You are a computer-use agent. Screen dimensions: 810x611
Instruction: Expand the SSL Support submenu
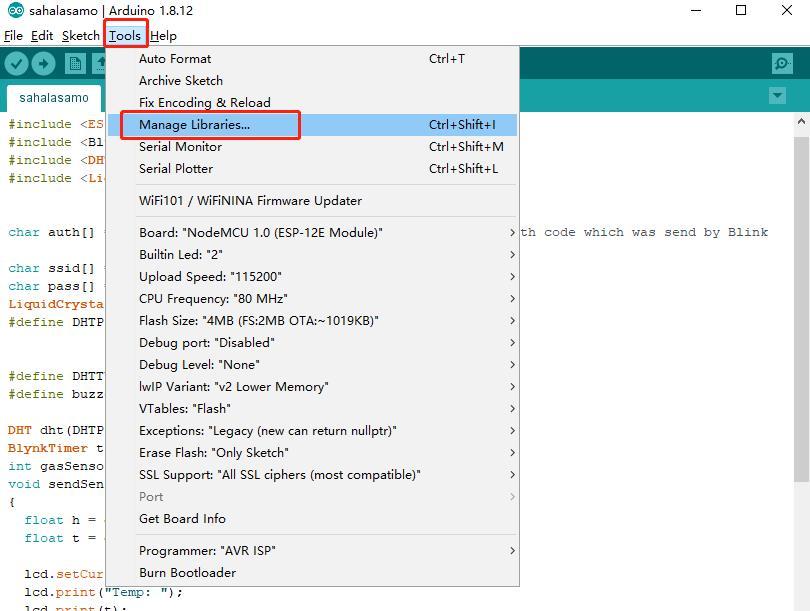pyautogui.click(x=312, y=475)
